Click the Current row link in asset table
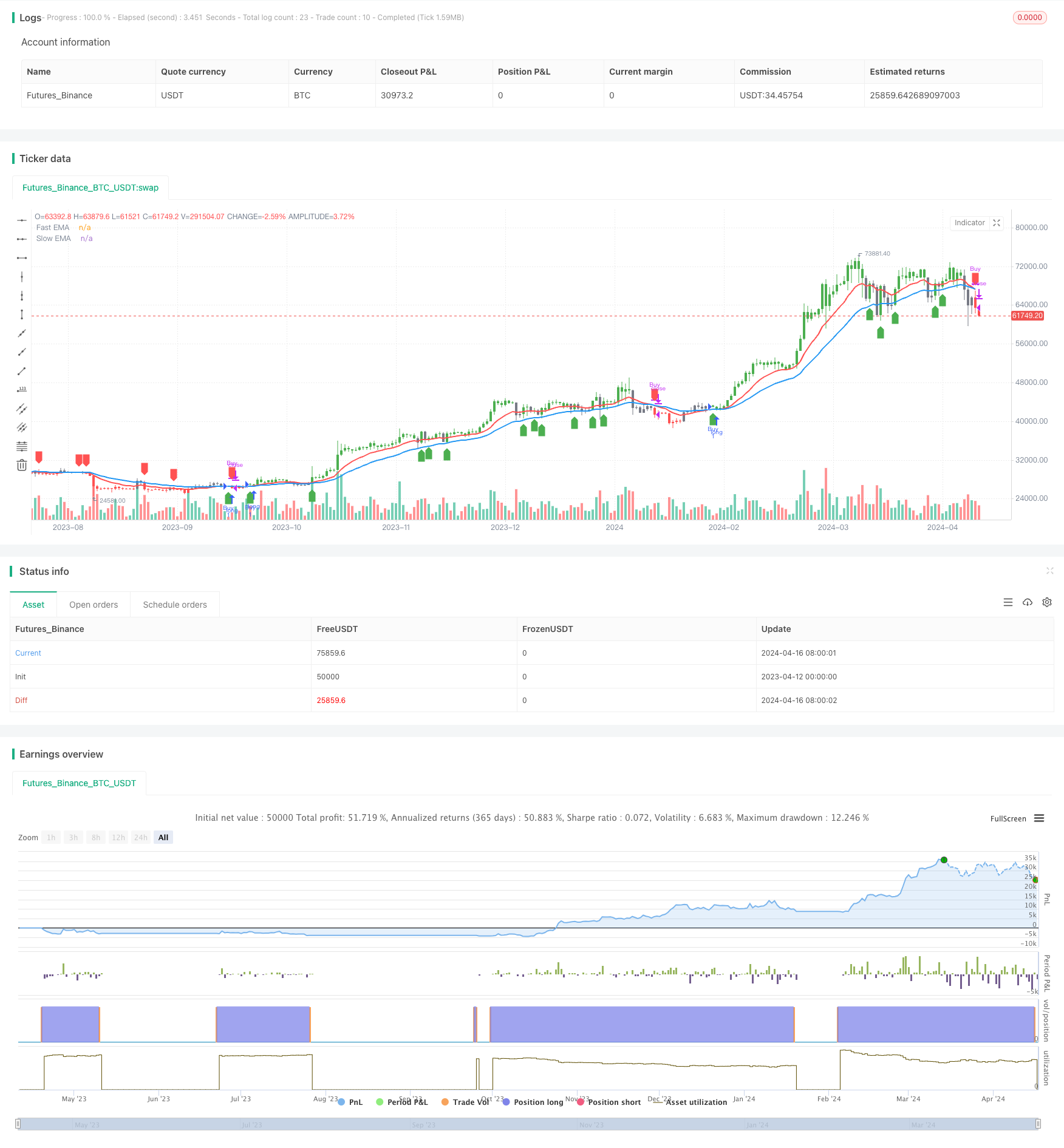1064x1148 pixels. point(28,653)
